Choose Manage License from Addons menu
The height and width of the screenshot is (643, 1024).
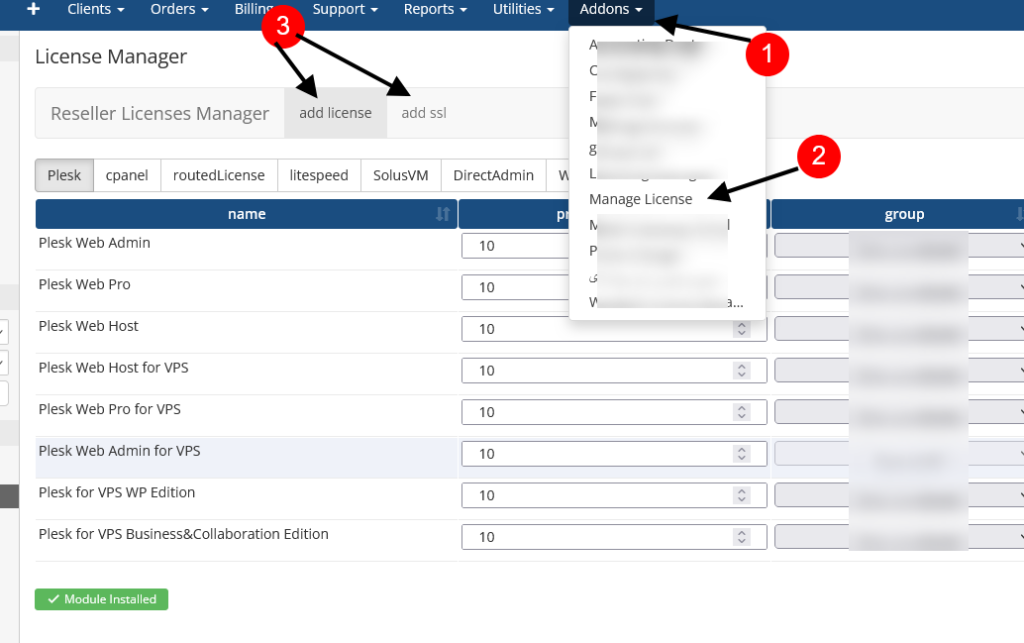click(x=641, y=199)
